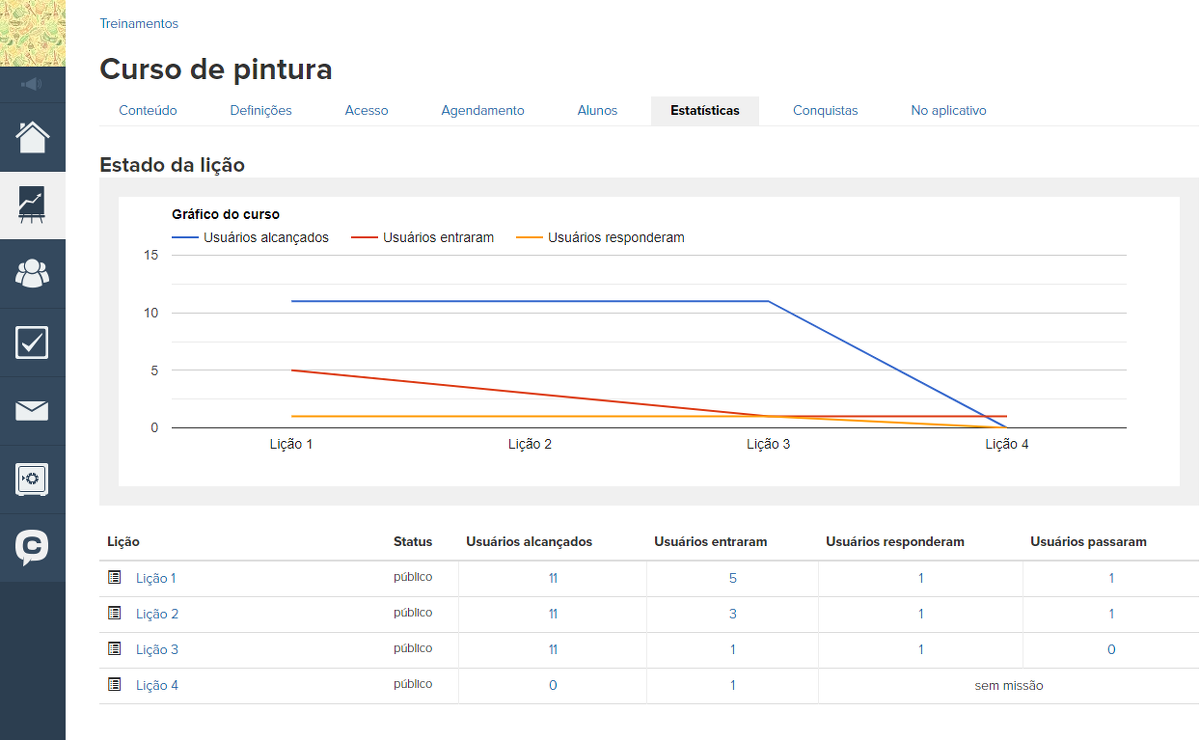Open the users group sidebar icon
Viewport: 1200px width, 740px height.
(32, 273)
